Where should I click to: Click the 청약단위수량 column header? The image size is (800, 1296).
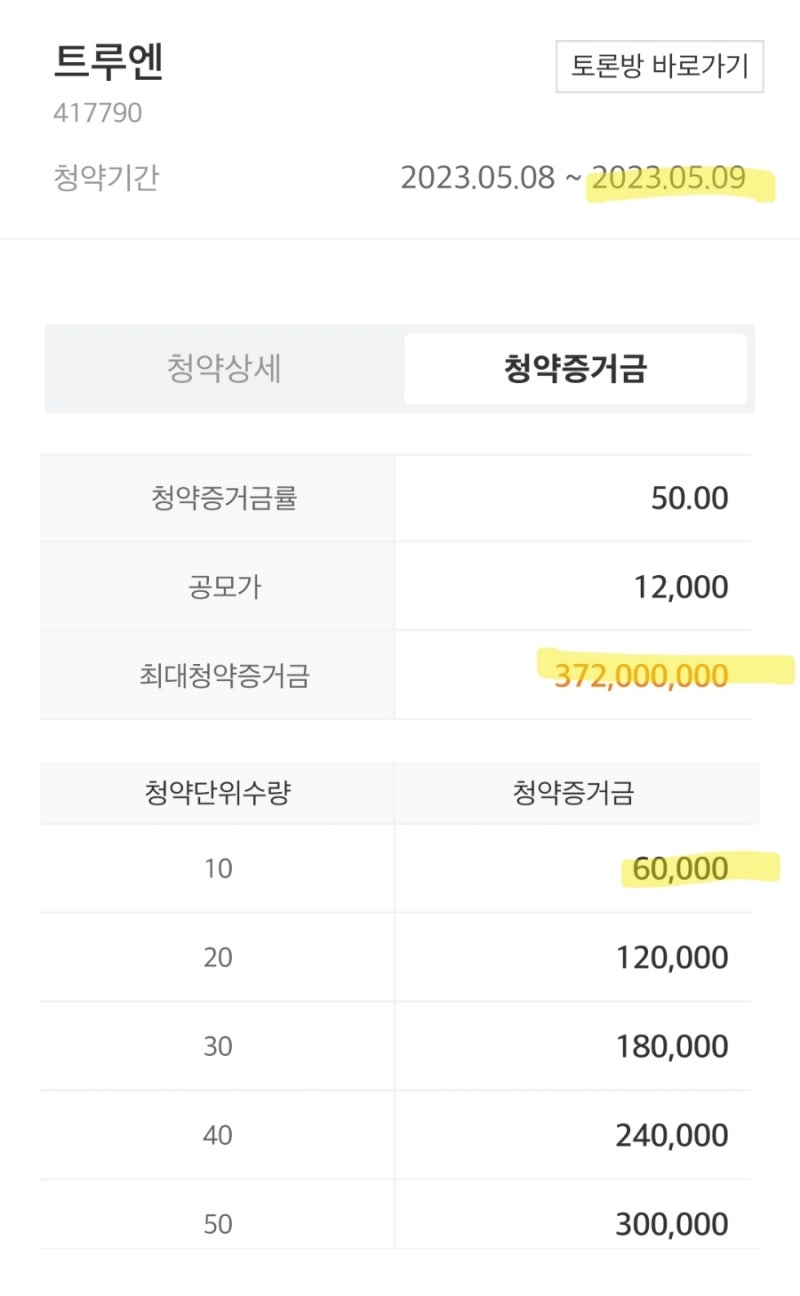217,794
